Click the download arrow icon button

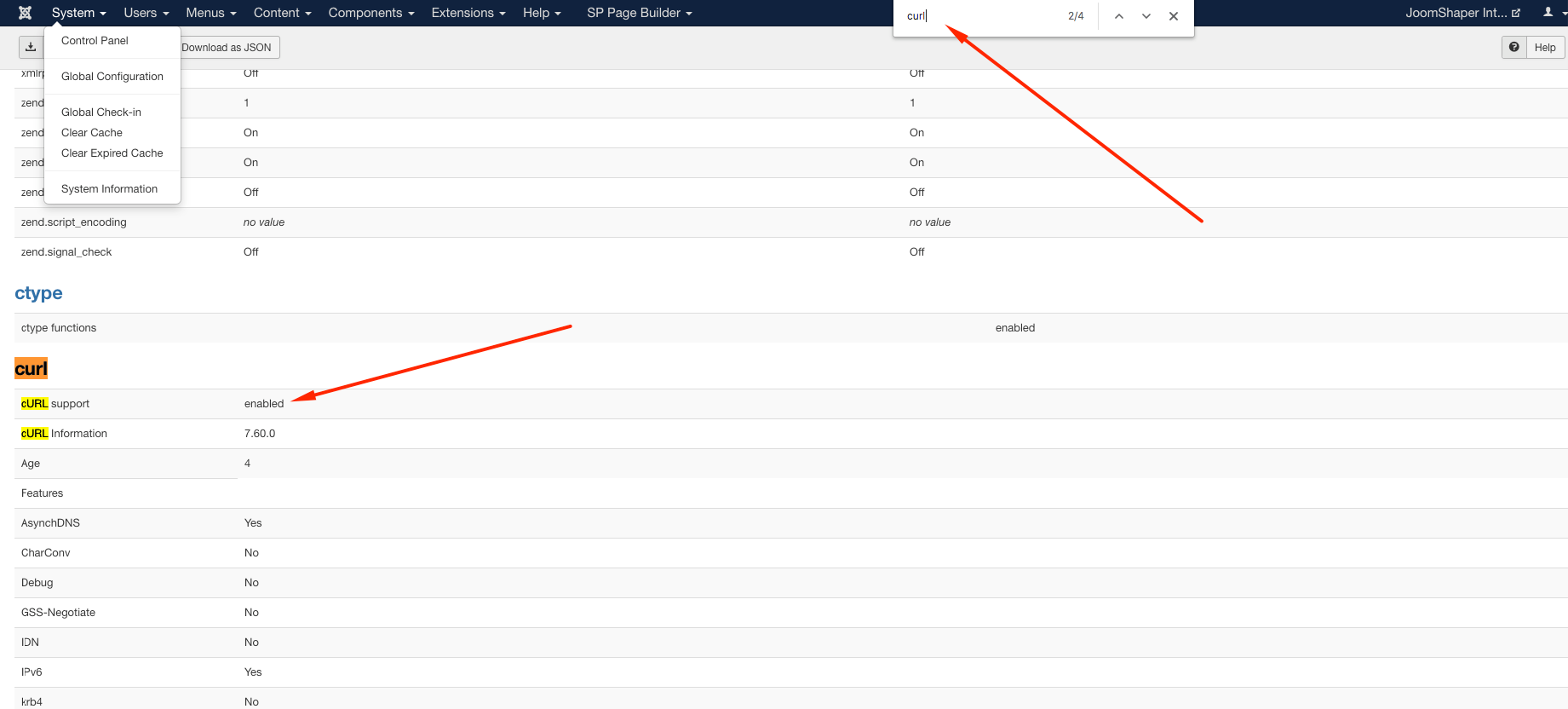(x=31, y=48)
